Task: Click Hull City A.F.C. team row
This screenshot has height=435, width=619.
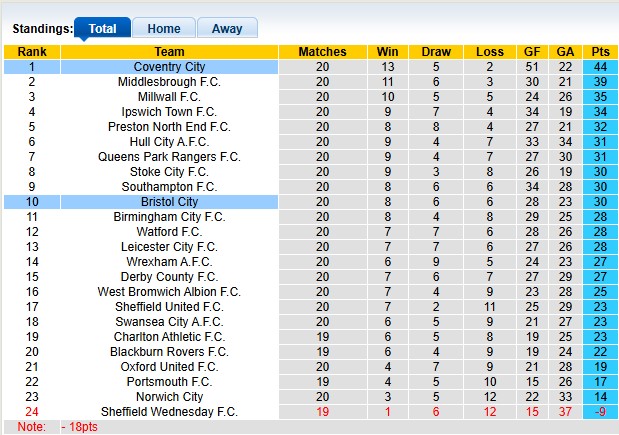Action: click(169, 142)
